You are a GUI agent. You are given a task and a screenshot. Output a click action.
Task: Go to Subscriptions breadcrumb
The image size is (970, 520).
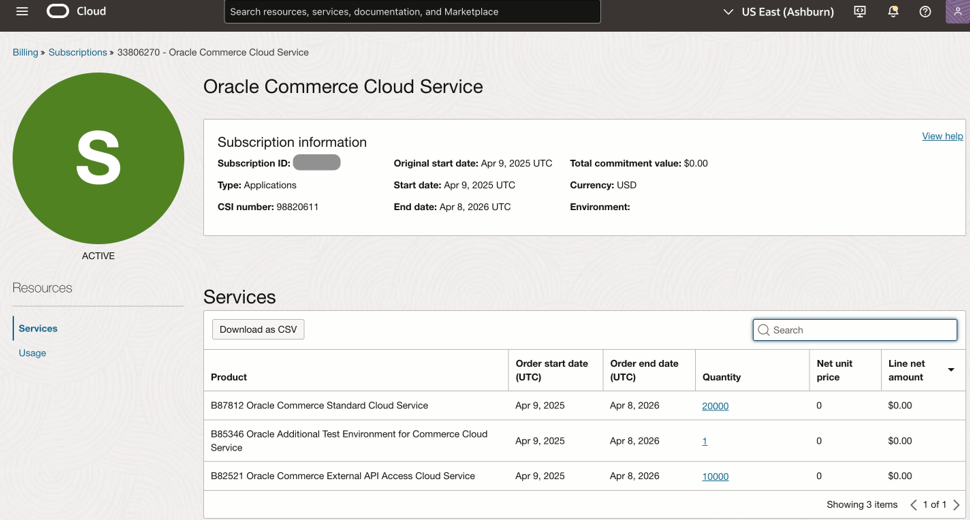click(x=77, y=53)
